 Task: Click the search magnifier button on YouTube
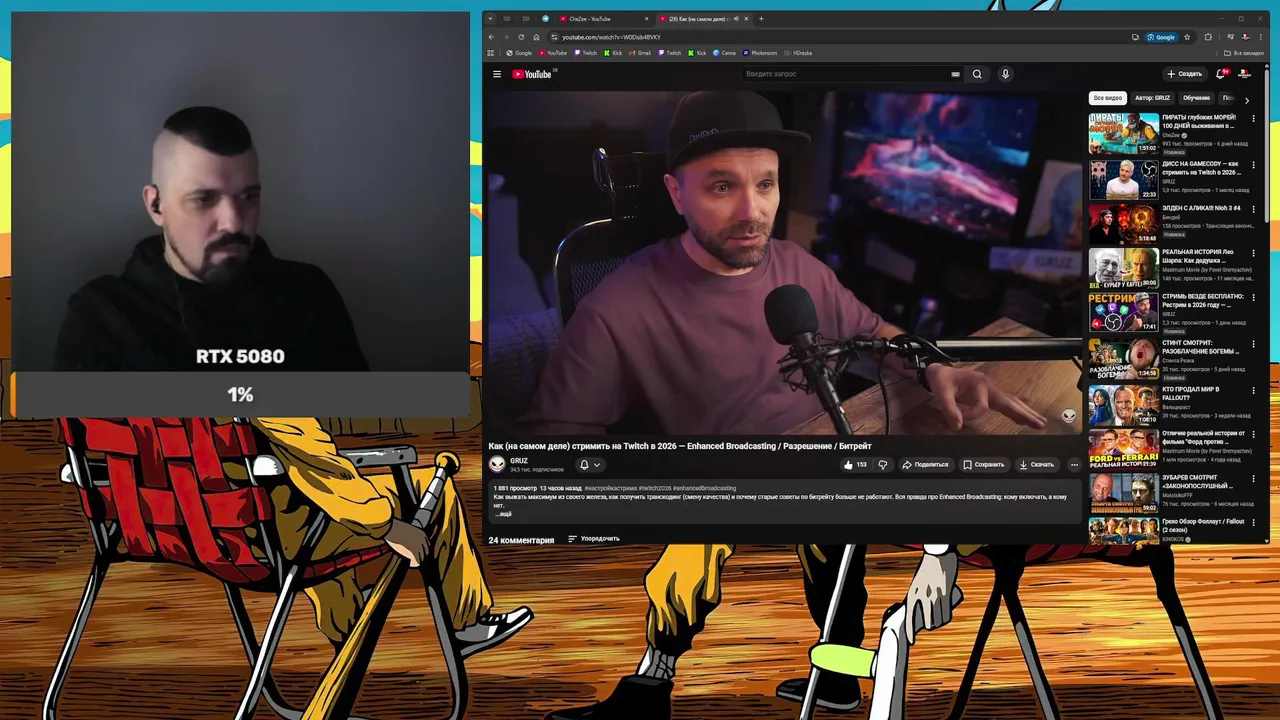[x=977, y=74]
